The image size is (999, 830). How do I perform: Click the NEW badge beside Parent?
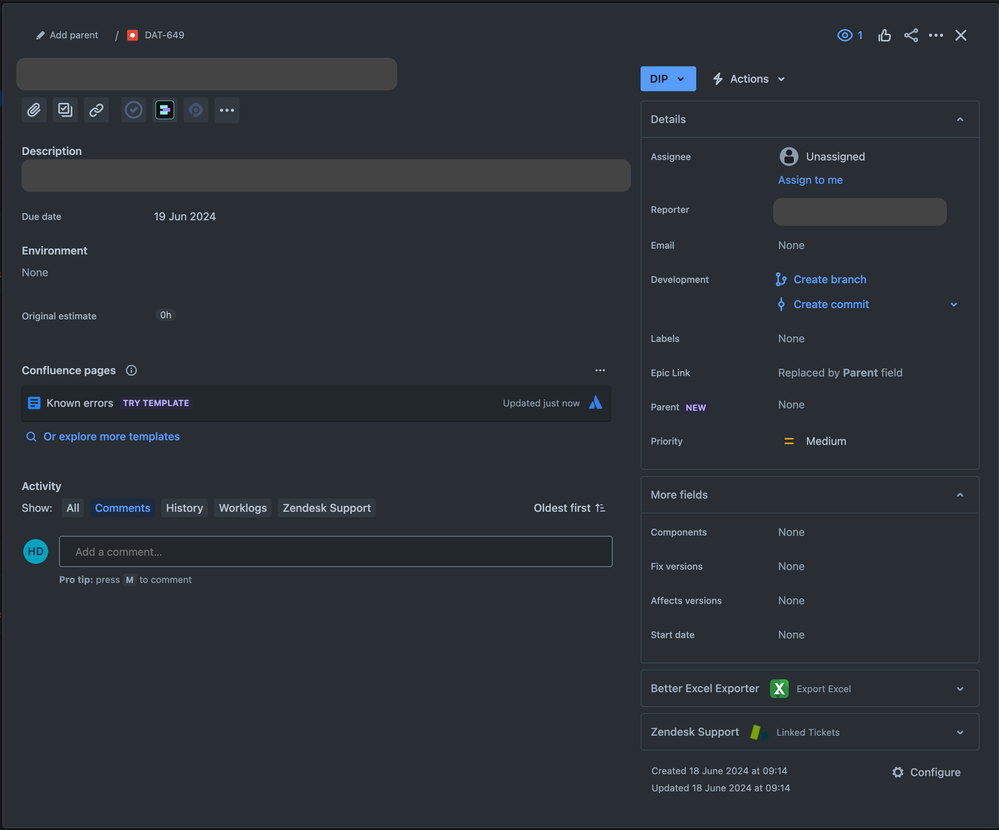696,408
